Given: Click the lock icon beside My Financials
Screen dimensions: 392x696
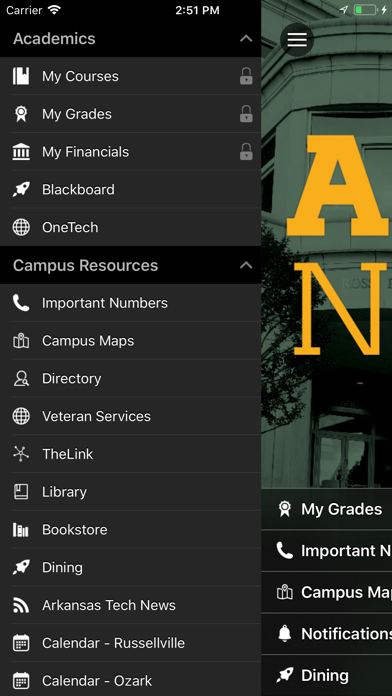Looking at the screenshot, I should [x=246, y=152].
